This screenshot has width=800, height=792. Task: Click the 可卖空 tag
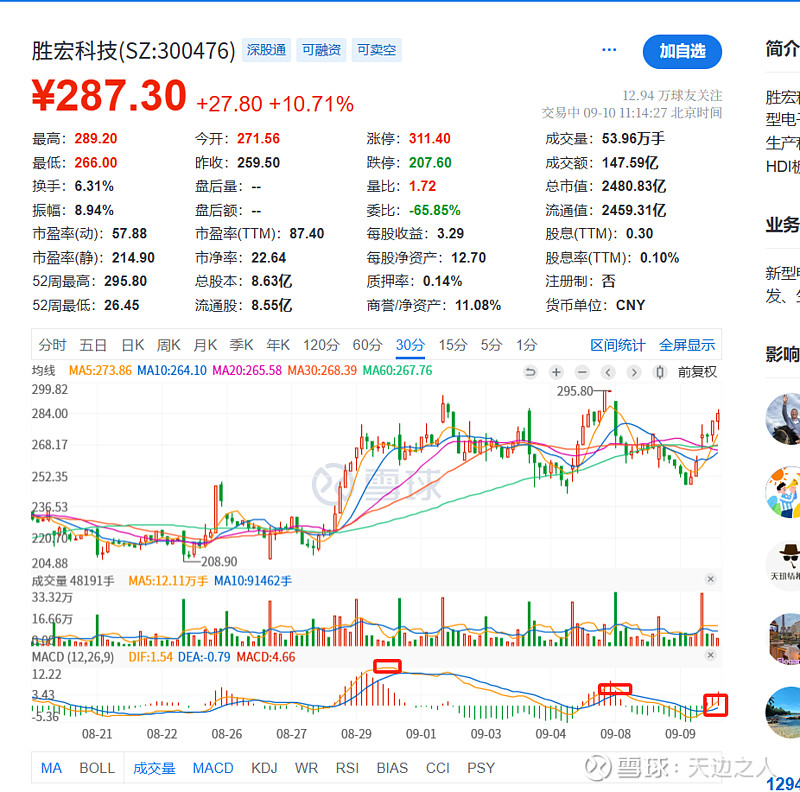coord(376,50)
